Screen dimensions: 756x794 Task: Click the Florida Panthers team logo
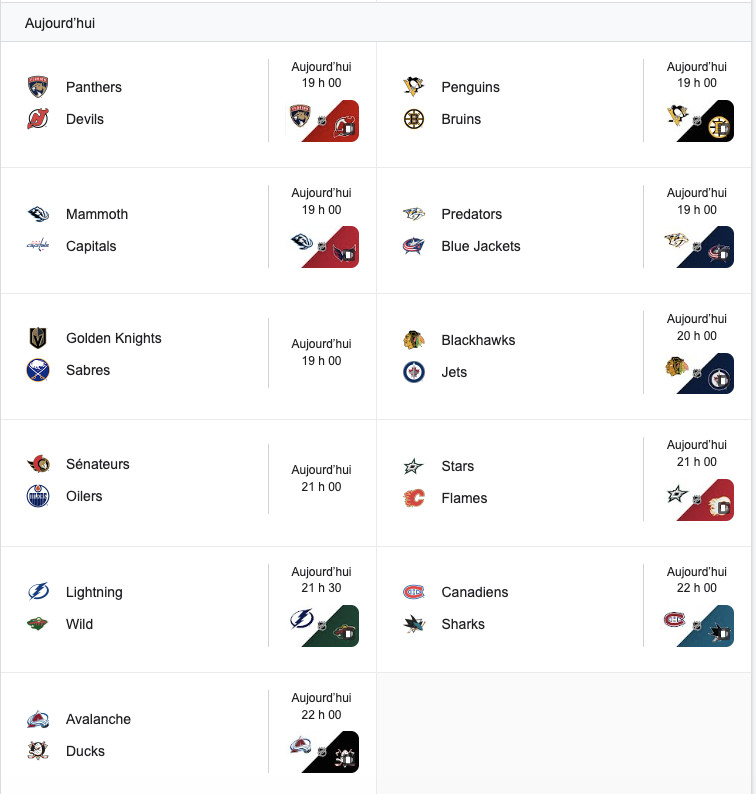pyautogui.click(x=38, y=87)
